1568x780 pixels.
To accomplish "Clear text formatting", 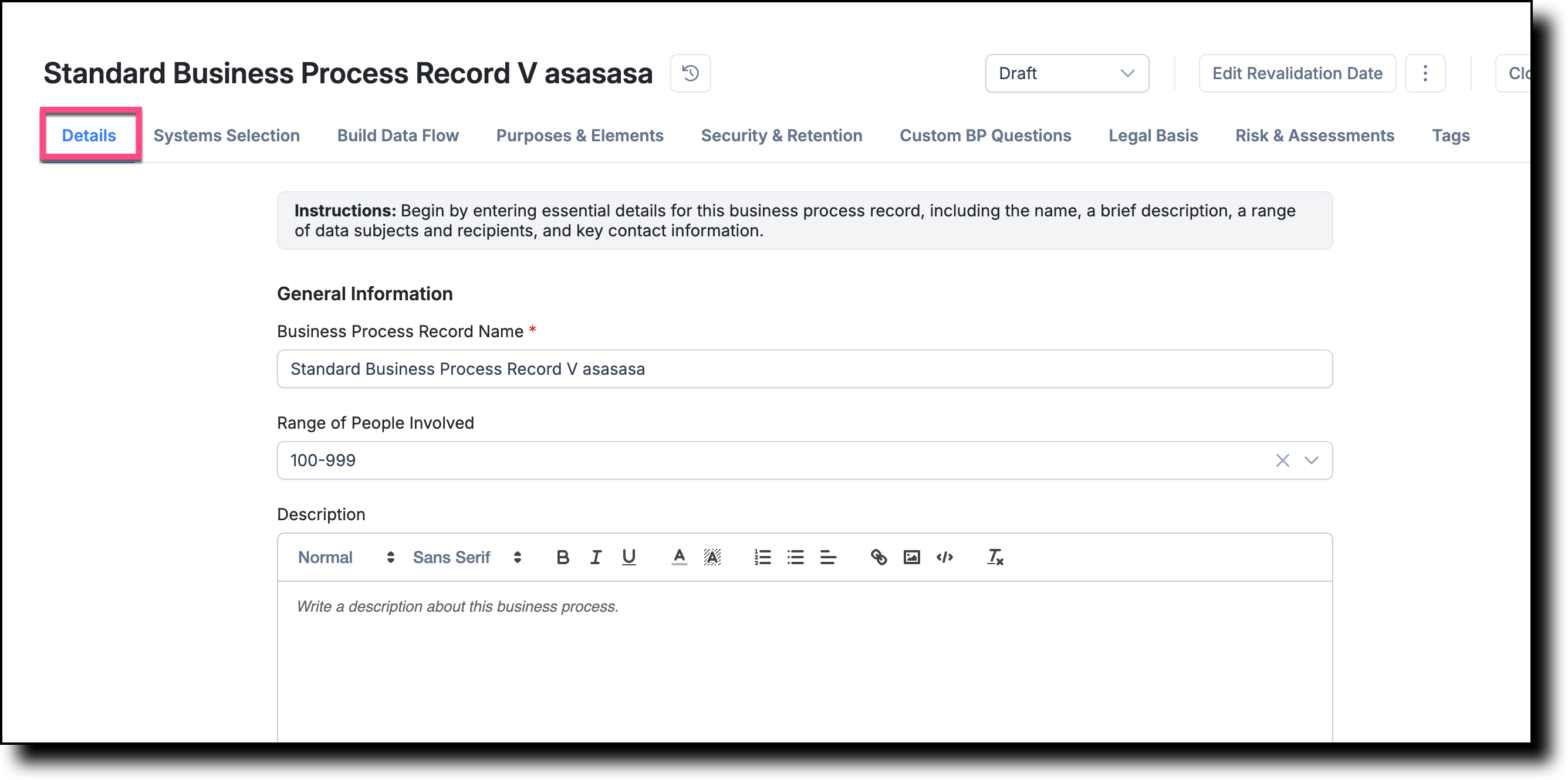I will [x=995, y=557].
